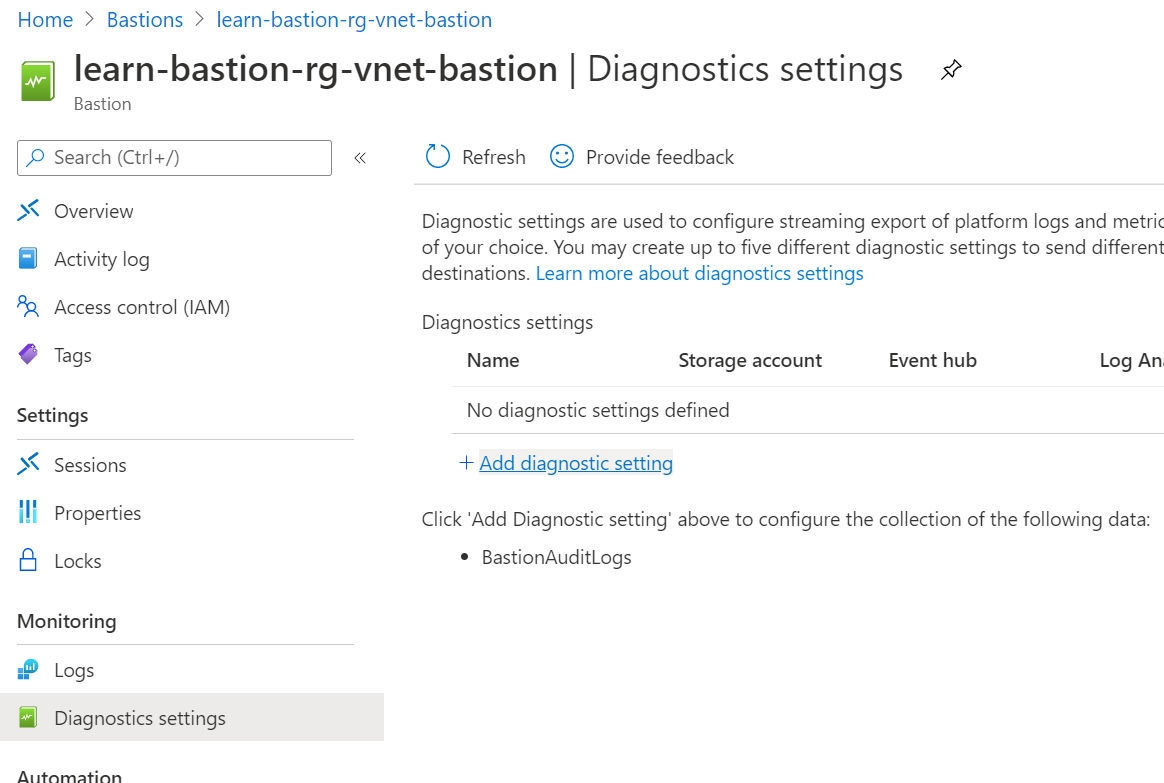Click the magnifier icon in the search box
Screen dimensions: 1164x783
[x=35, y=157]
